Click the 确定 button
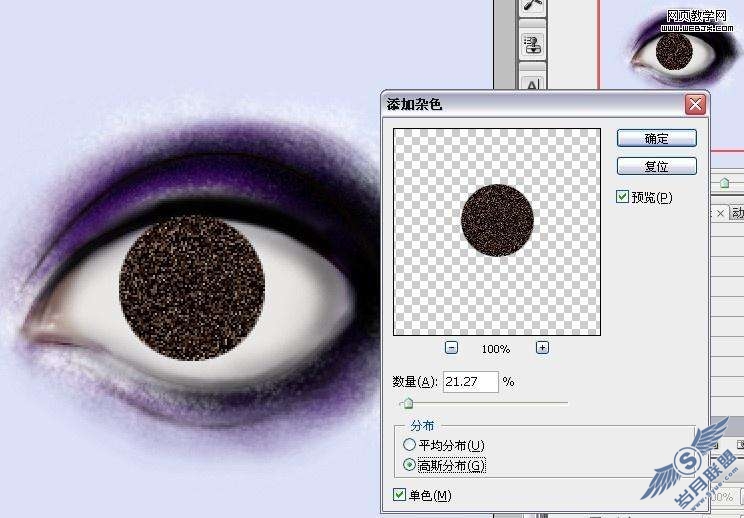The image size is (744, 518). (657, 138)
